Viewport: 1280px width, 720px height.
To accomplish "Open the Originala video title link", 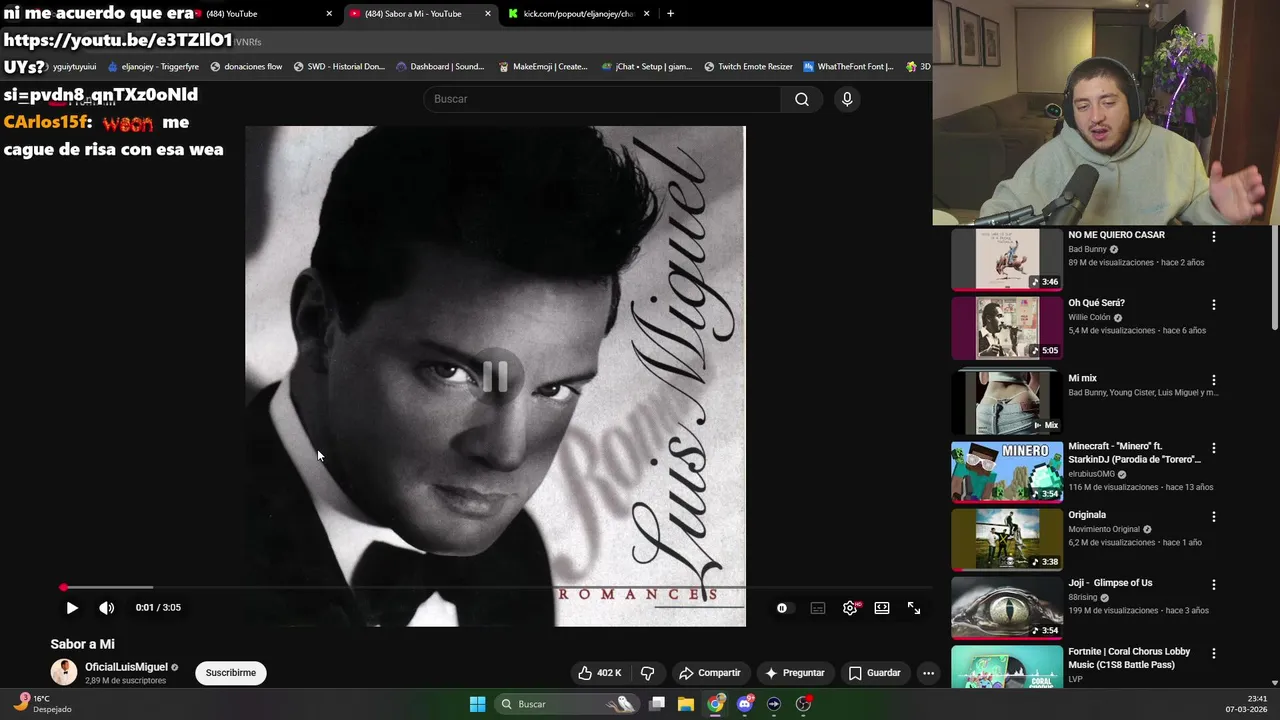I will [1087, 515].
